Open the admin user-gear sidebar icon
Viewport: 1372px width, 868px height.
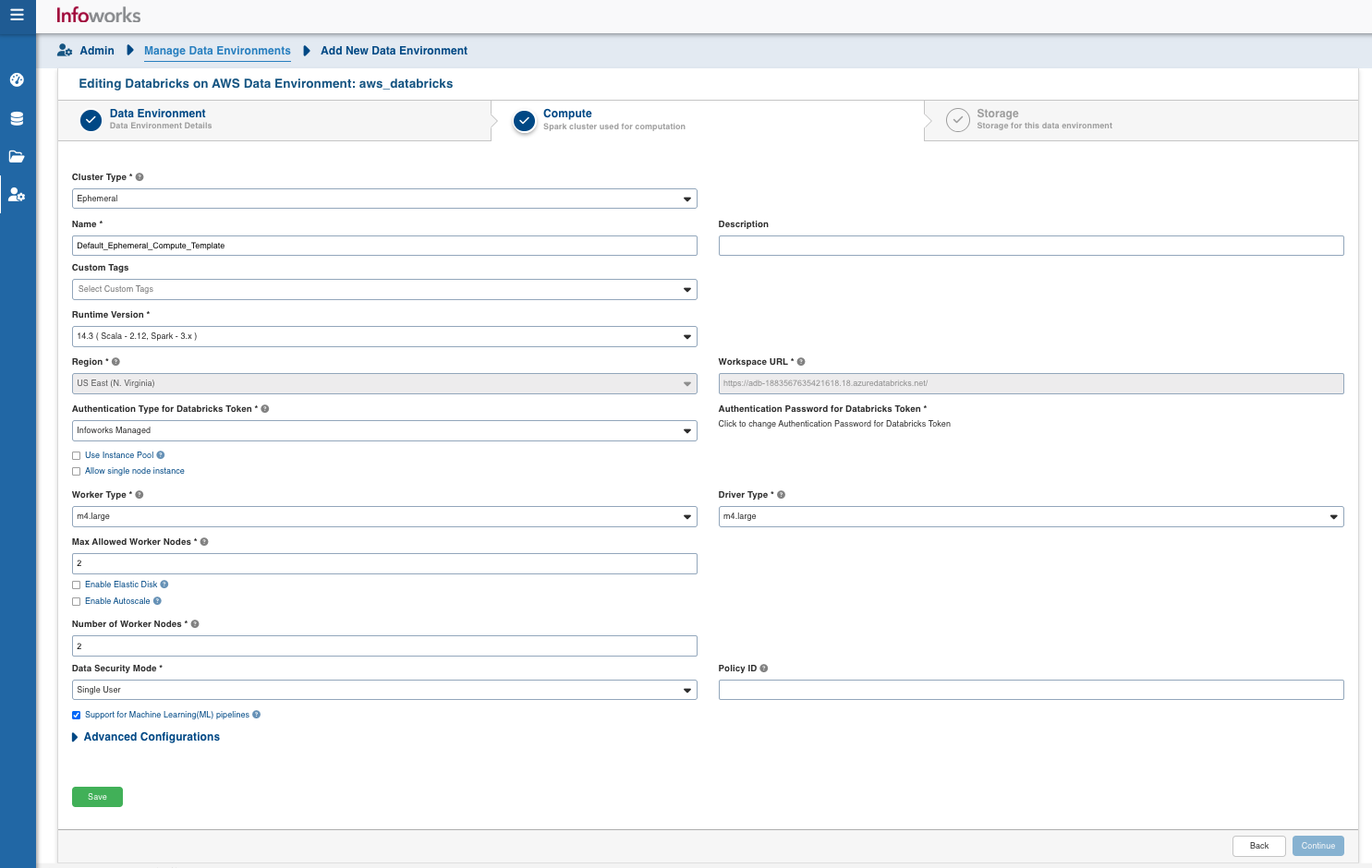[17, 195]
